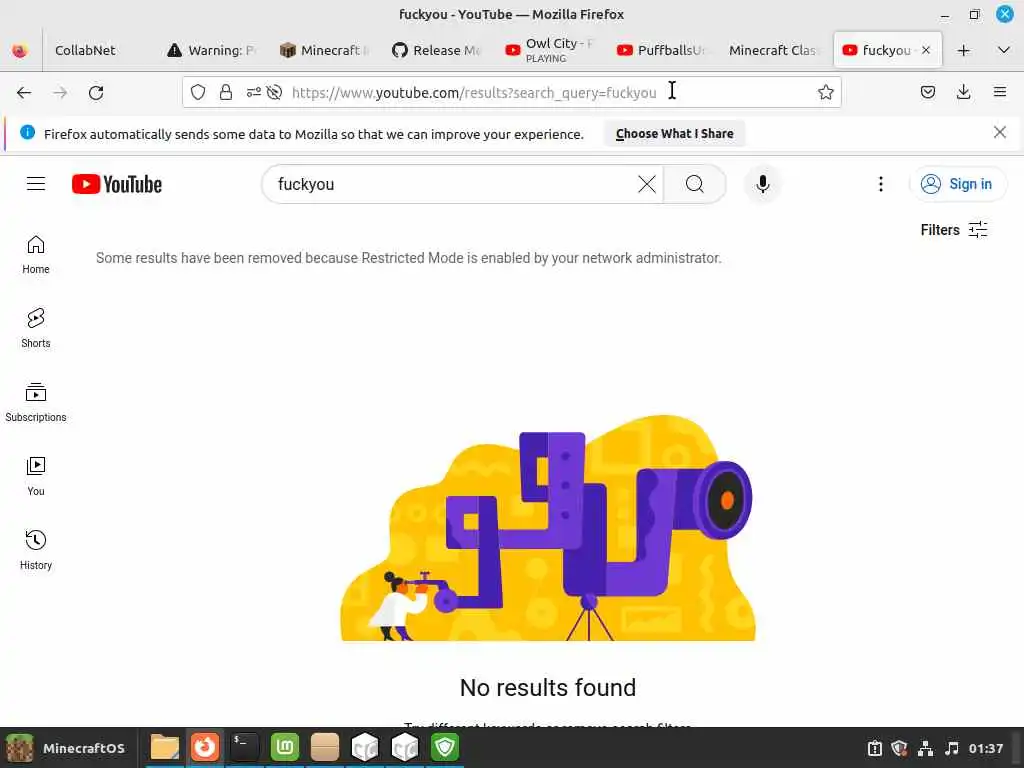1024x768 pixels.
Task: Open the search Filters panel
Action: pos(954,230)
